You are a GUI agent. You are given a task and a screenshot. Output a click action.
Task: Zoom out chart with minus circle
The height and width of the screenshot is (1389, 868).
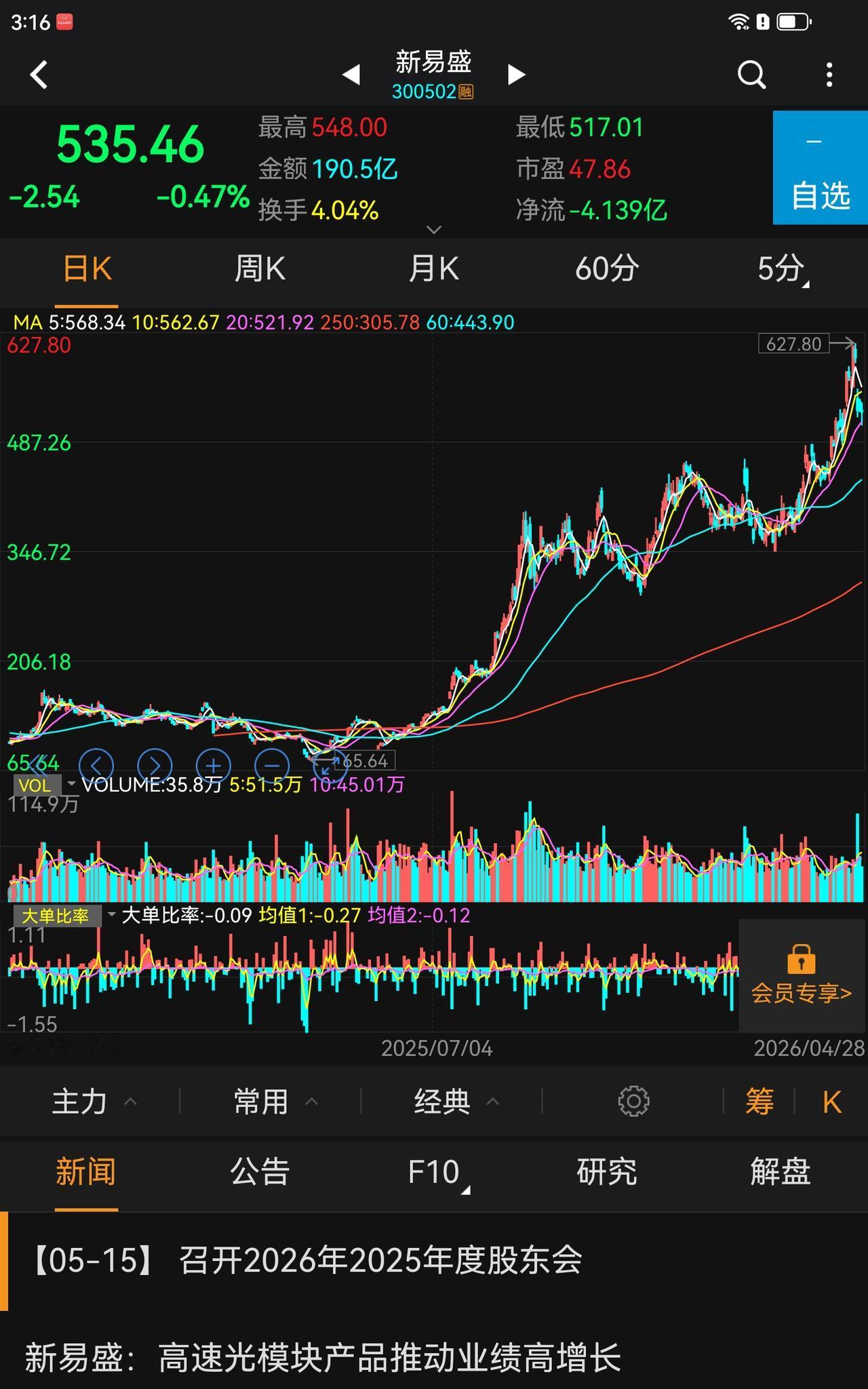272,766
